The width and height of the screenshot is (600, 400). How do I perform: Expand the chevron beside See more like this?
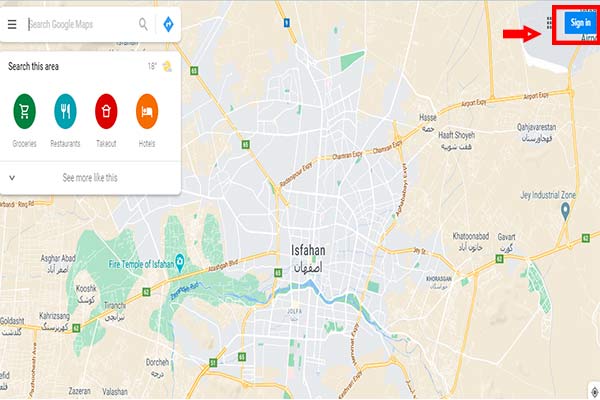click(x=12, y=178)
